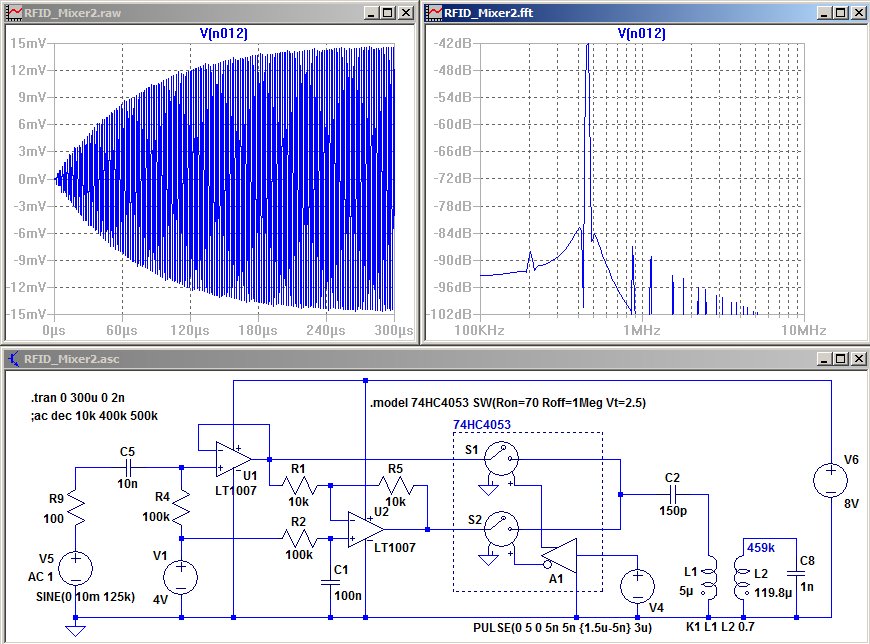Click the L1 inductor symbol

(709, 577)
